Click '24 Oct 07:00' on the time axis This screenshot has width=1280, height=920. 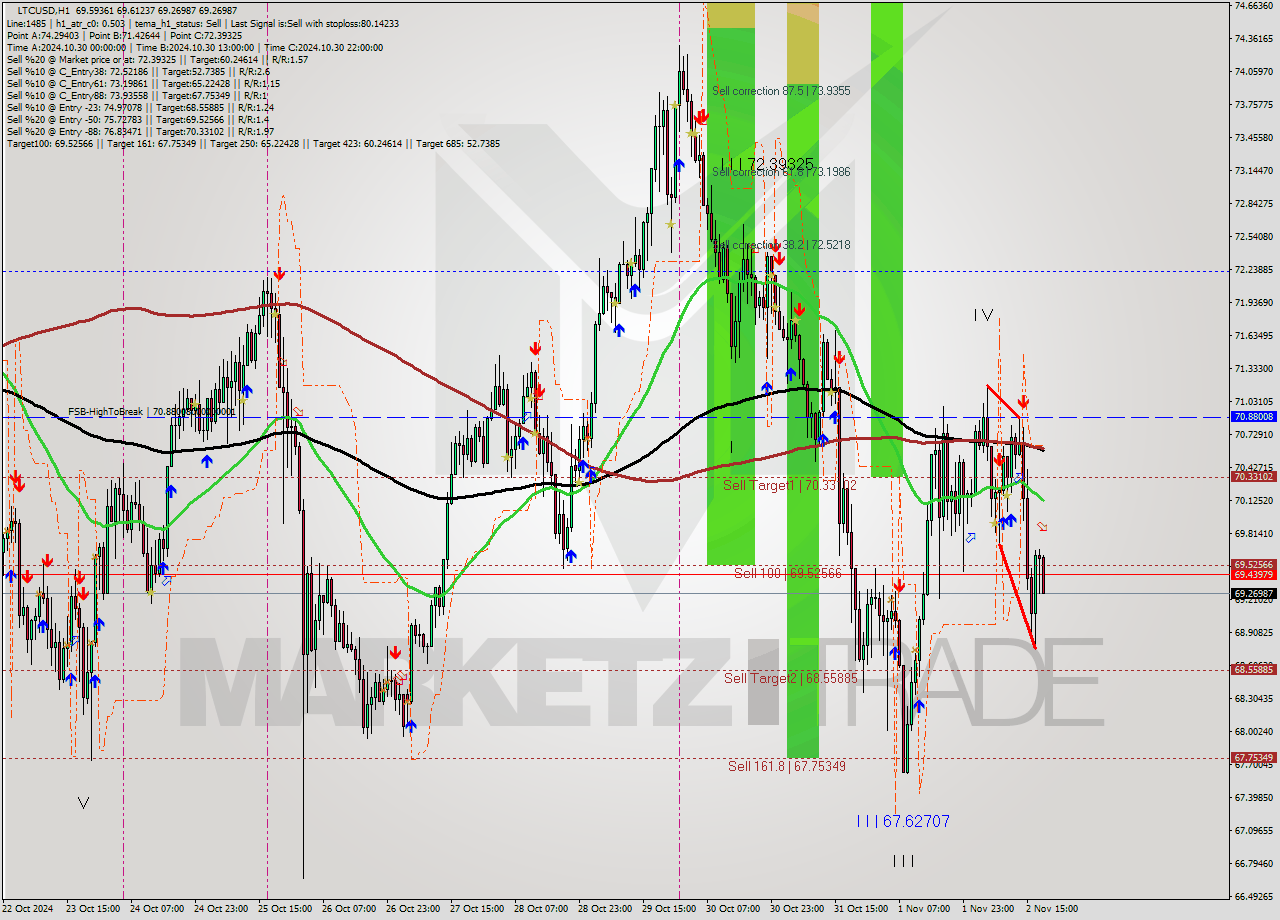pos(157,909)
